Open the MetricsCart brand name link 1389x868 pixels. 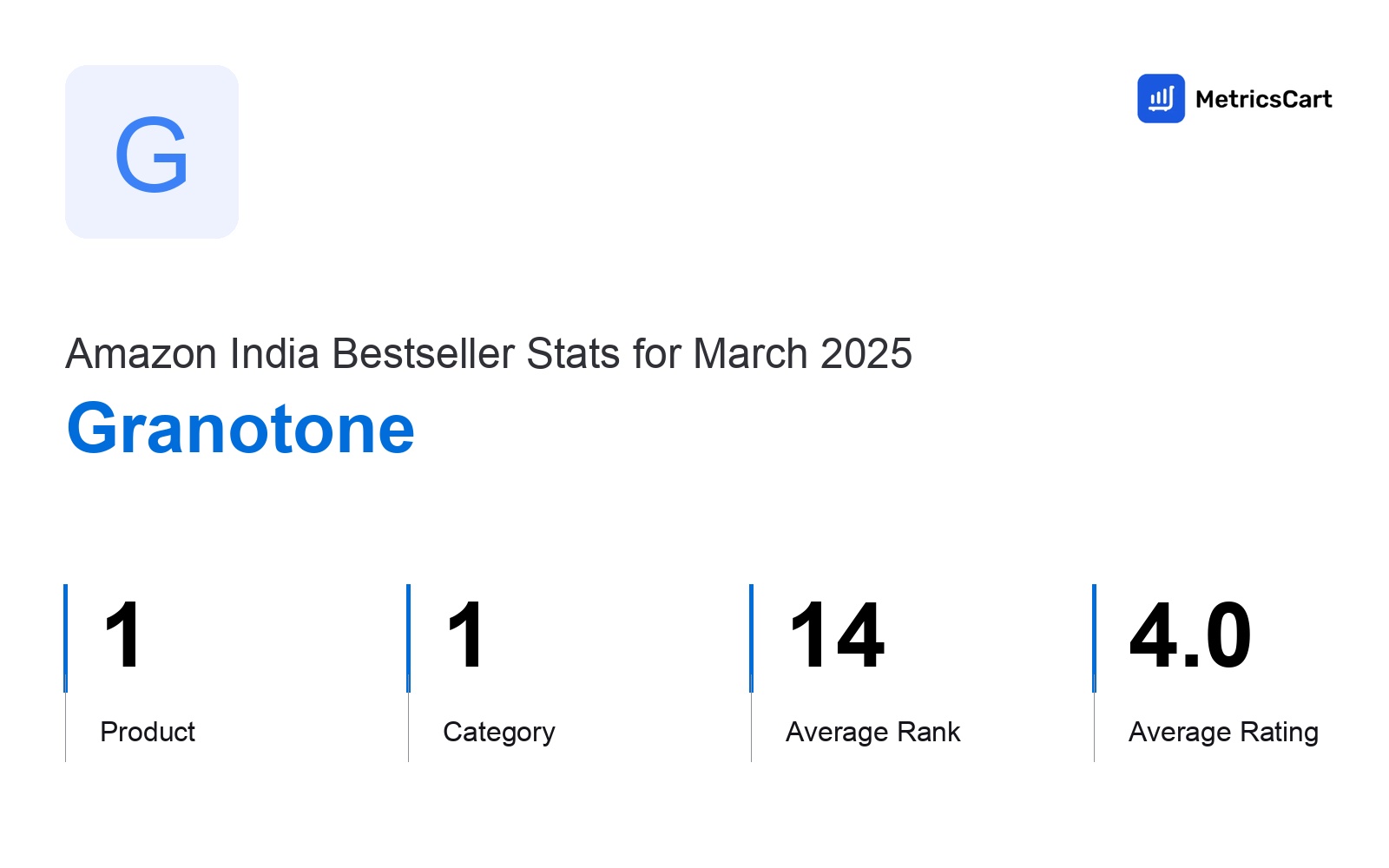pos(1263,99)
